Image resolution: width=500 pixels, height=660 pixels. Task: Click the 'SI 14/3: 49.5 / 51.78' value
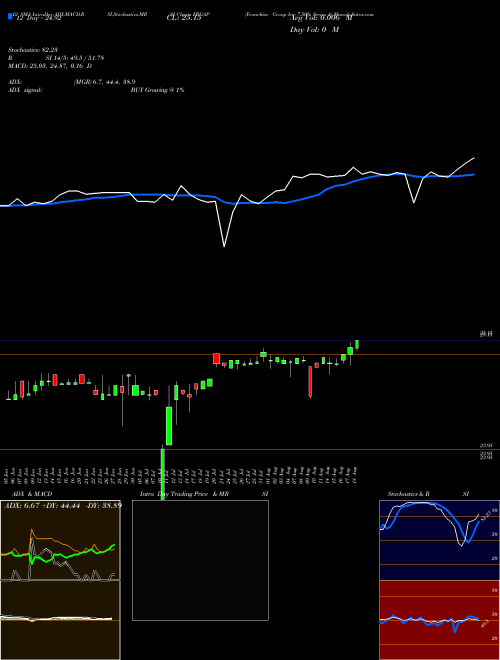[75, 58]
